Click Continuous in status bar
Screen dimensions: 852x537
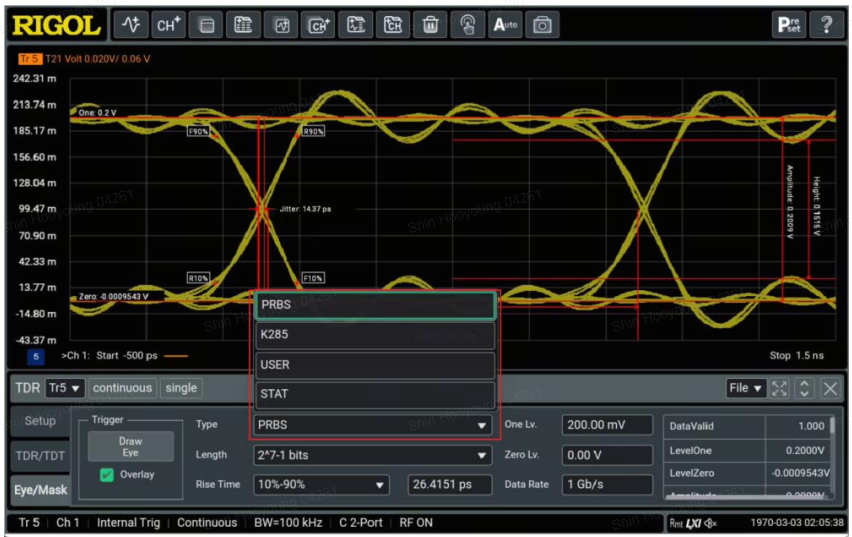point(207,523)
